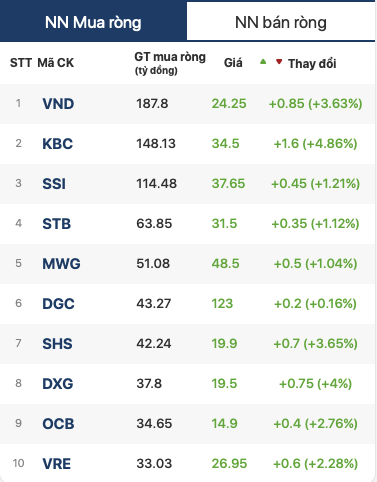Image resolution: width=377 pixels, height=482 pixels.
Task: Open MWG stock ticker link
Action: [61, 264]
